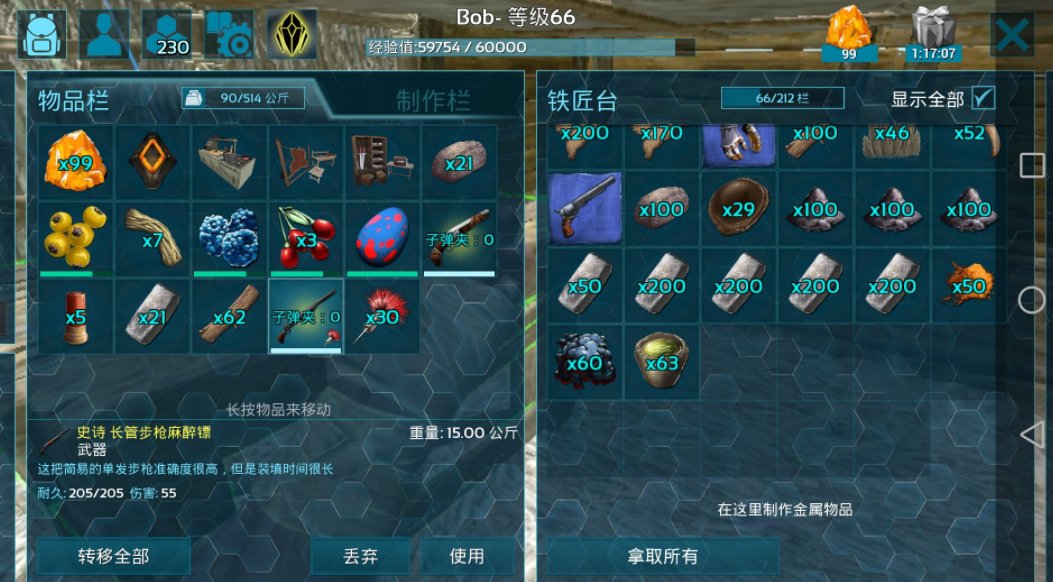Select the revolver blueprint in 铁匠台
This screenshot has width=1053, height=582.
point(585,209)
